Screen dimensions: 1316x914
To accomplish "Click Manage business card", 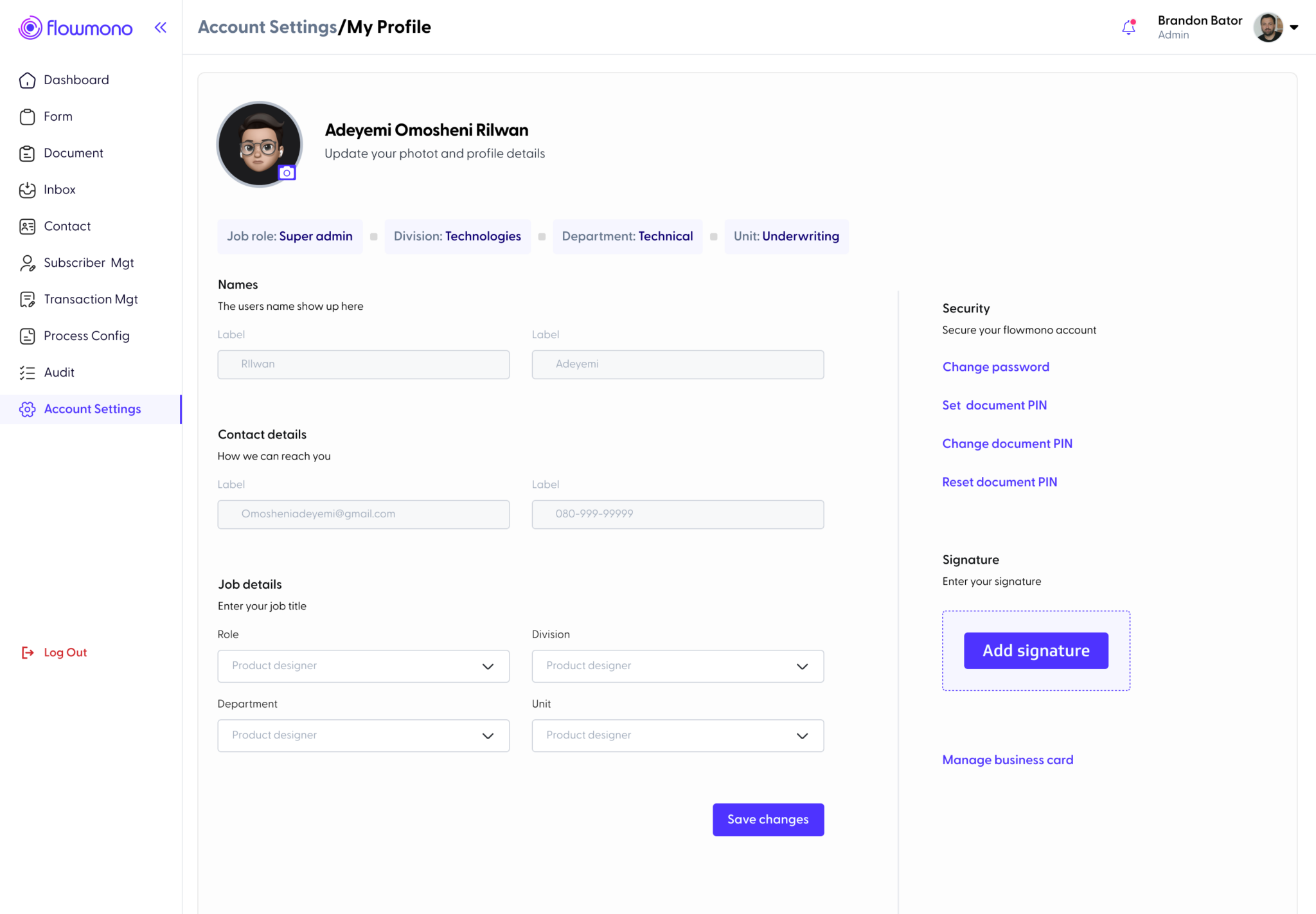I will click(1008, 759).
